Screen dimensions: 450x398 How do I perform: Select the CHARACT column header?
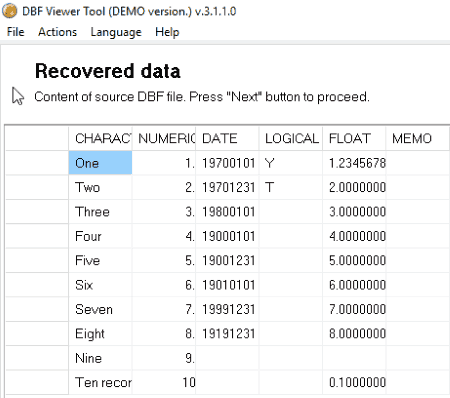tap(100, 138)
